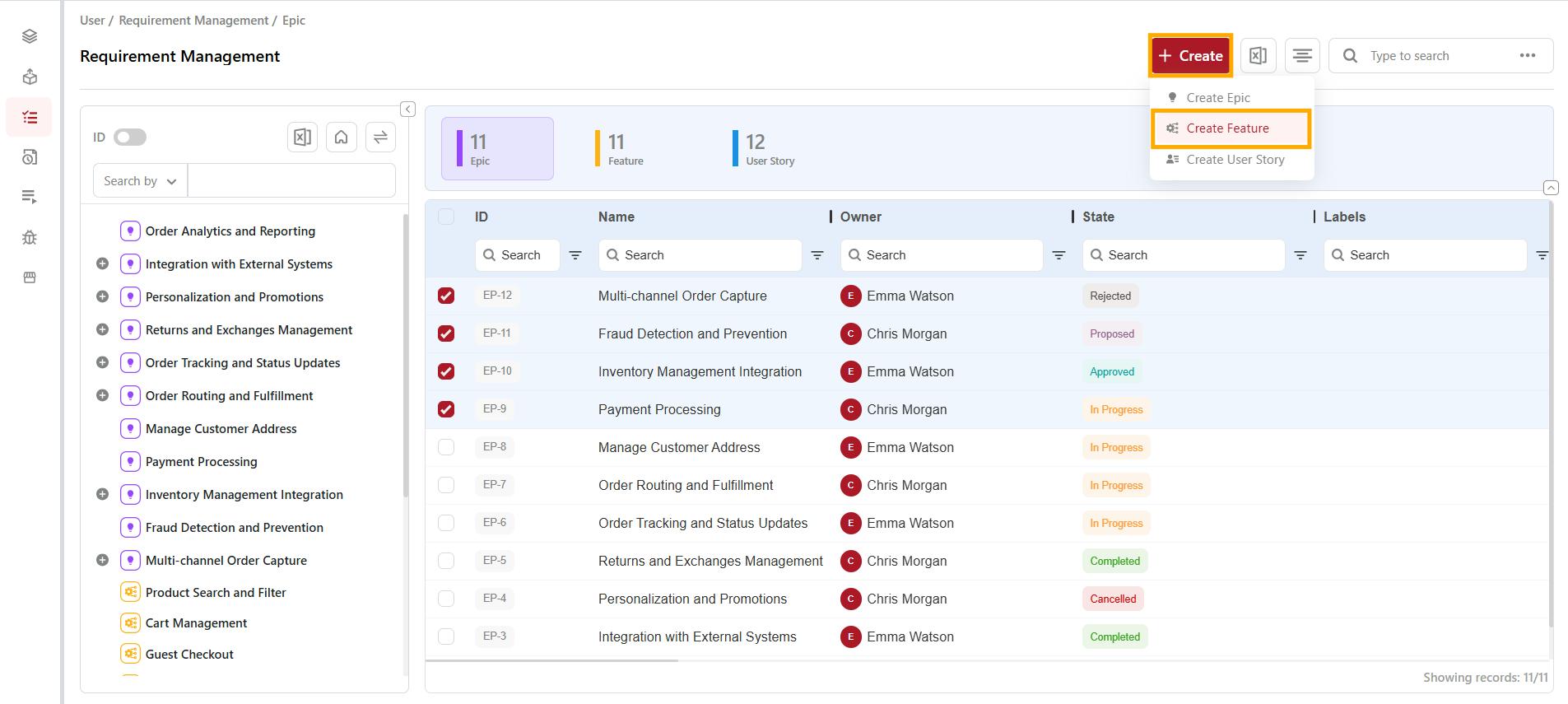The image size is (1568, 704).
Task: Choose Create User Story from the menu
Action: tap(1235, 160)
